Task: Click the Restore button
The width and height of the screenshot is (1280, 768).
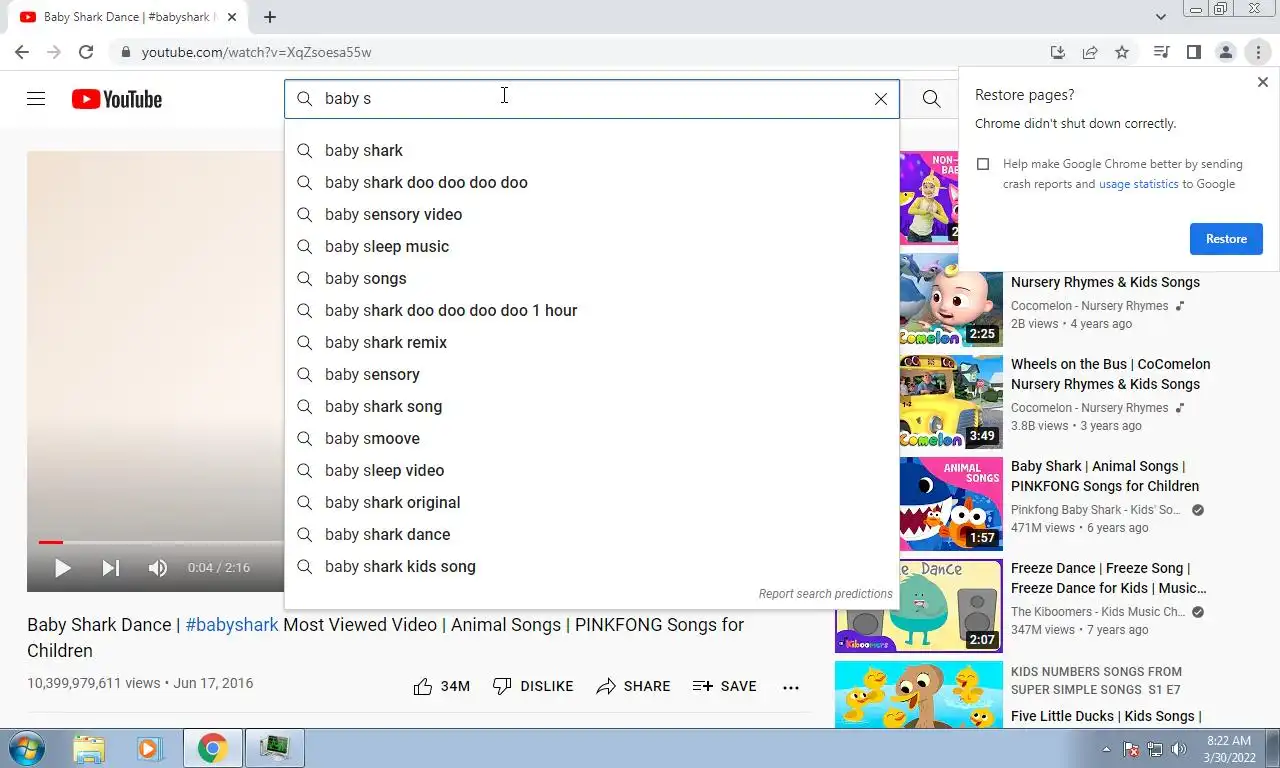Action: [1226, 239]
